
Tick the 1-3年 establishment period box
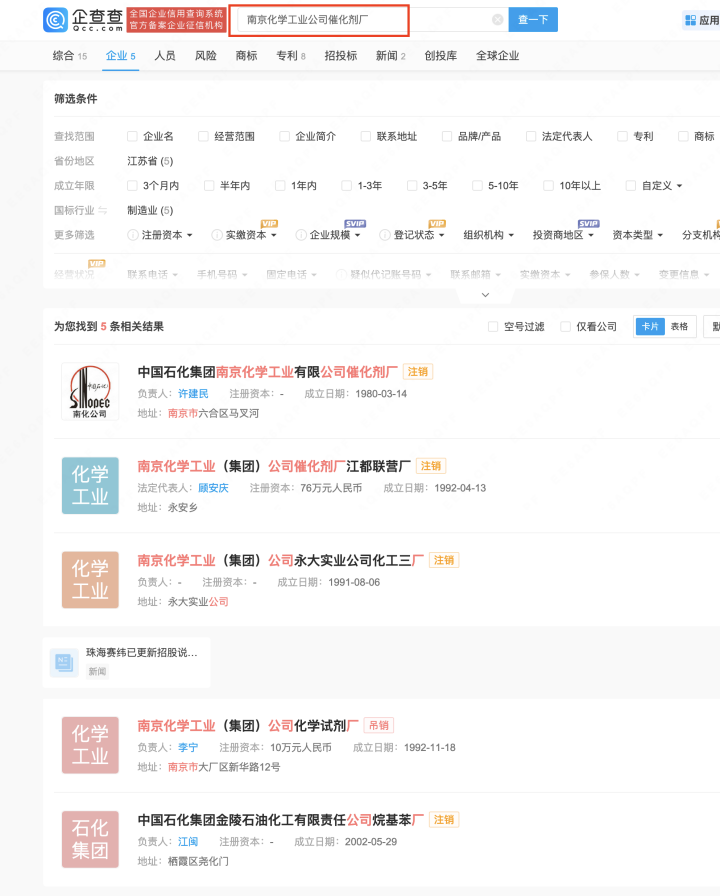[346, 186]
